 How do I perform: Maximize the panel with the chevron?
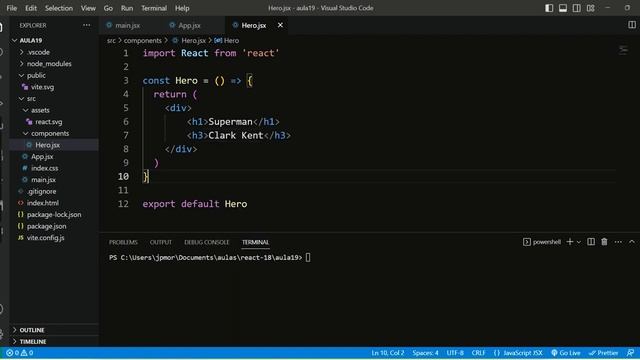632,242
